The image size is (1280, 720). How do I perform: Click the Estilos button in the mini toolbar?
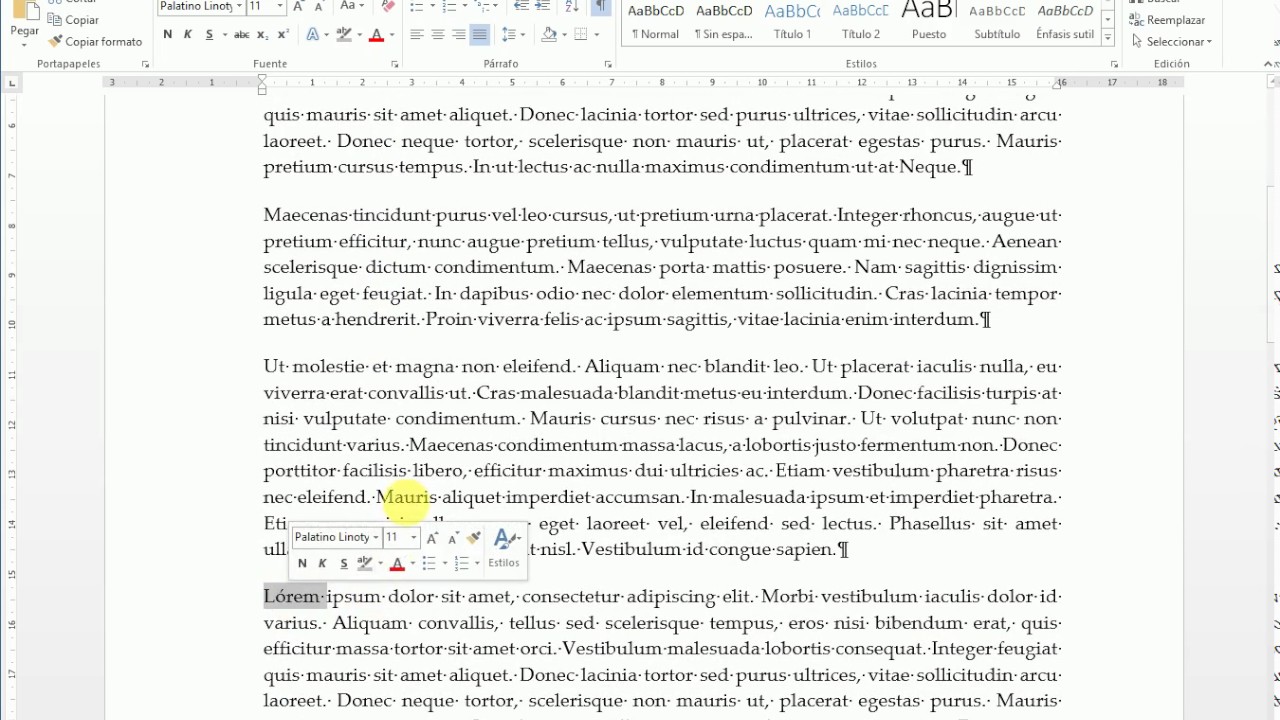coord(504,550)
